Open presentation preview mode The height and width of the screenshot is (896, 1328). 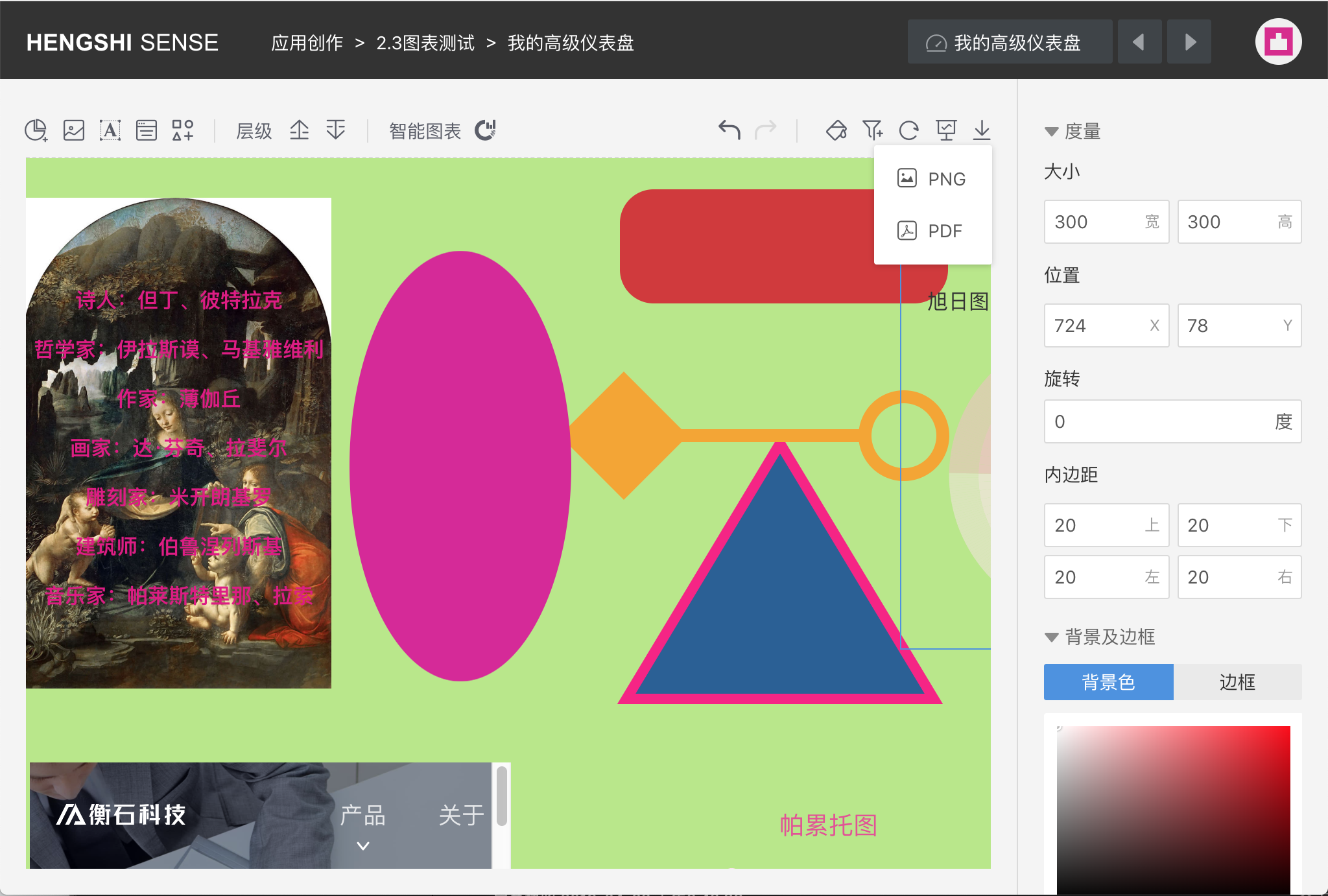coord(946,130)
